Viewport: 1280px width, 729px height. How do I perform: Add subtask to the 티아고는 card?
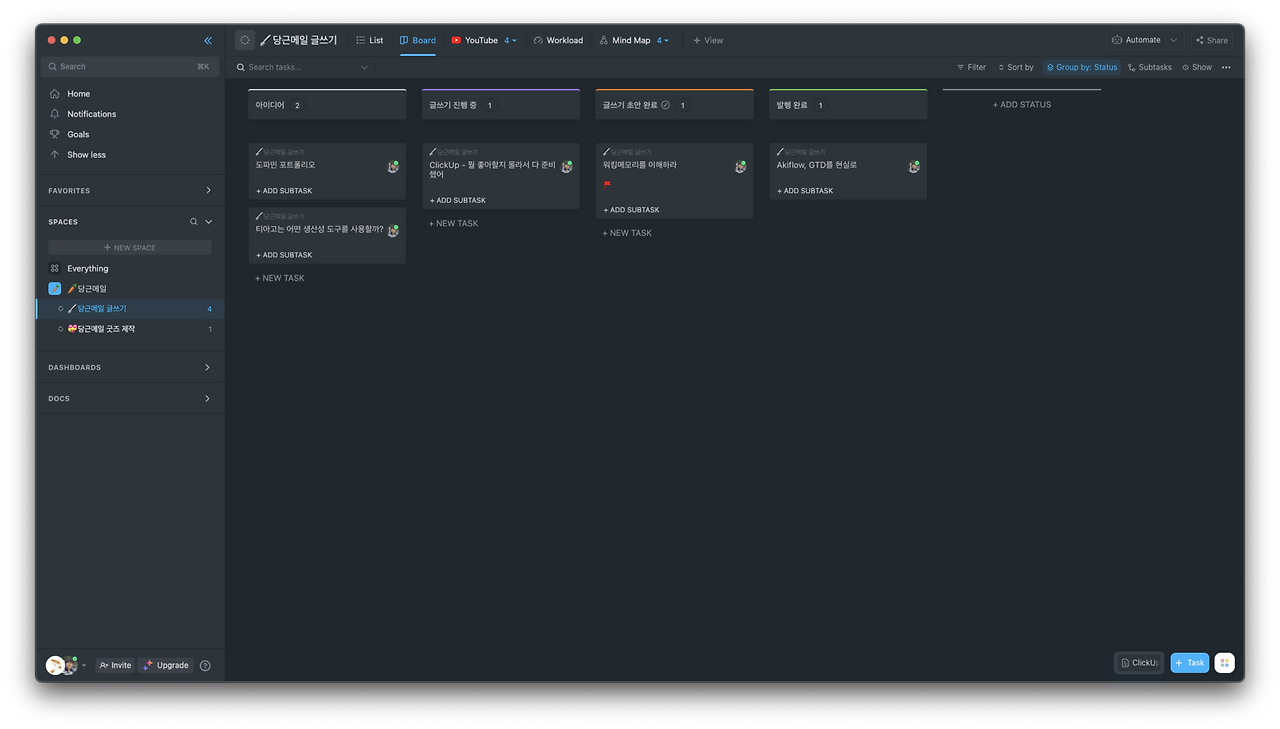284,255
